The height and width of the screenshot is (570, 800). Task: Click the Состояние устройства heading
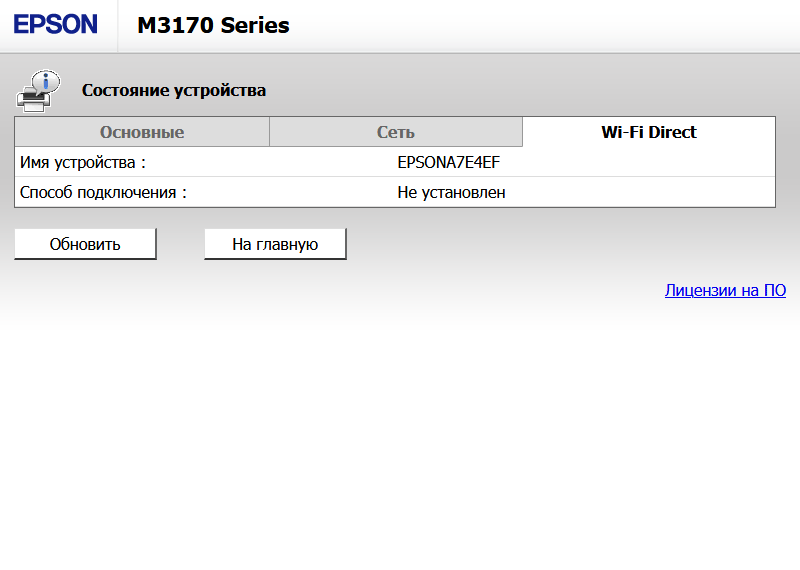[174, 90]
